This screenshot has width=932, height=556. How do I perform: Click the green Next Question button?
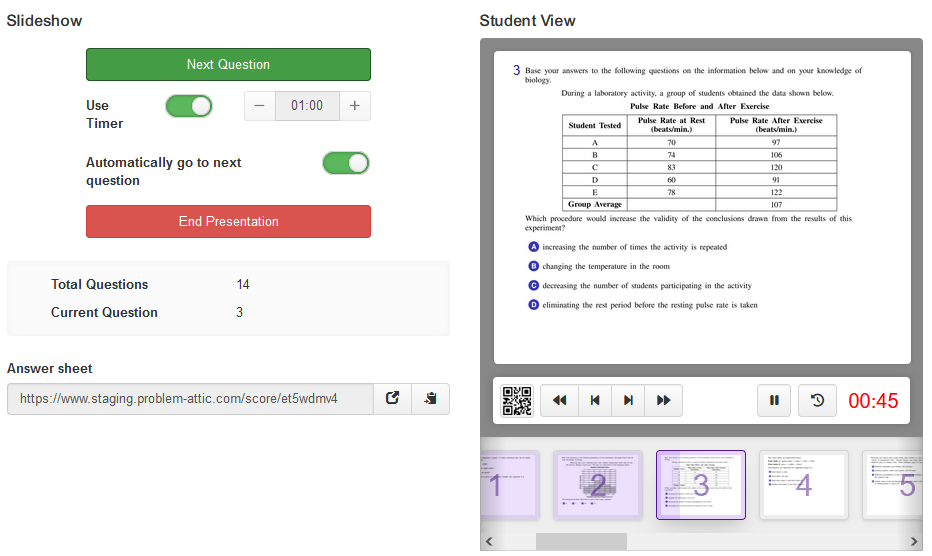point(228,65)
